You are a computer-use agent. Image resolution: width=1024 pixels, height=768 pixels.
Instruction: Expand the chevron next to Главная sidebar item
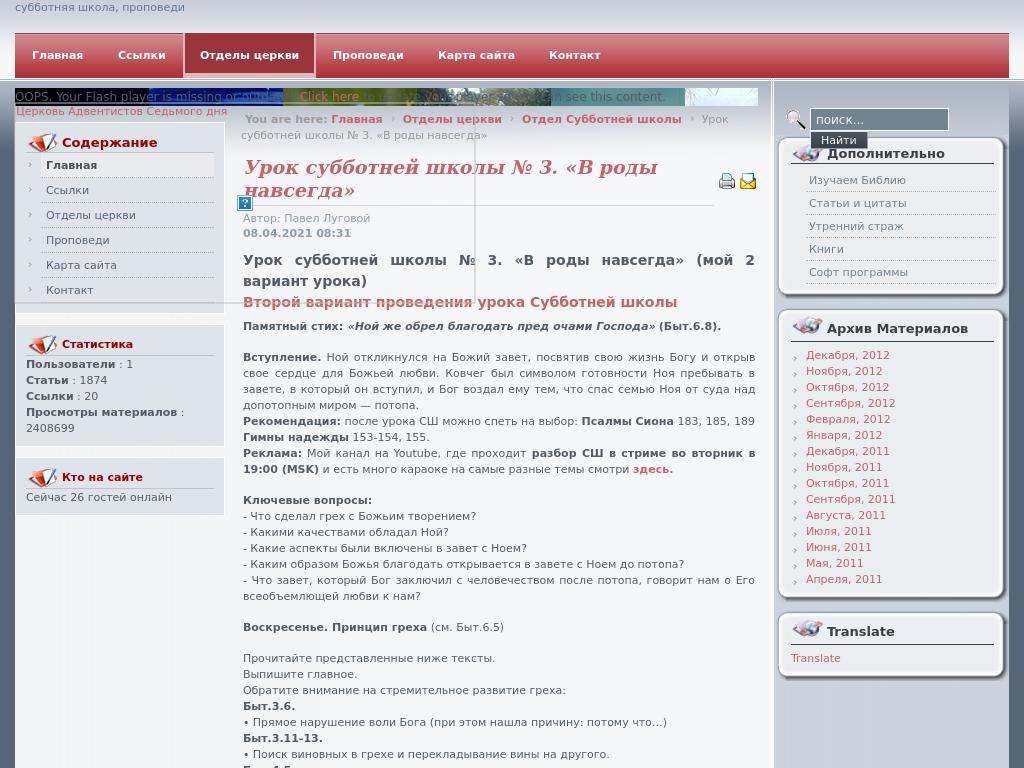pos(31,165)
